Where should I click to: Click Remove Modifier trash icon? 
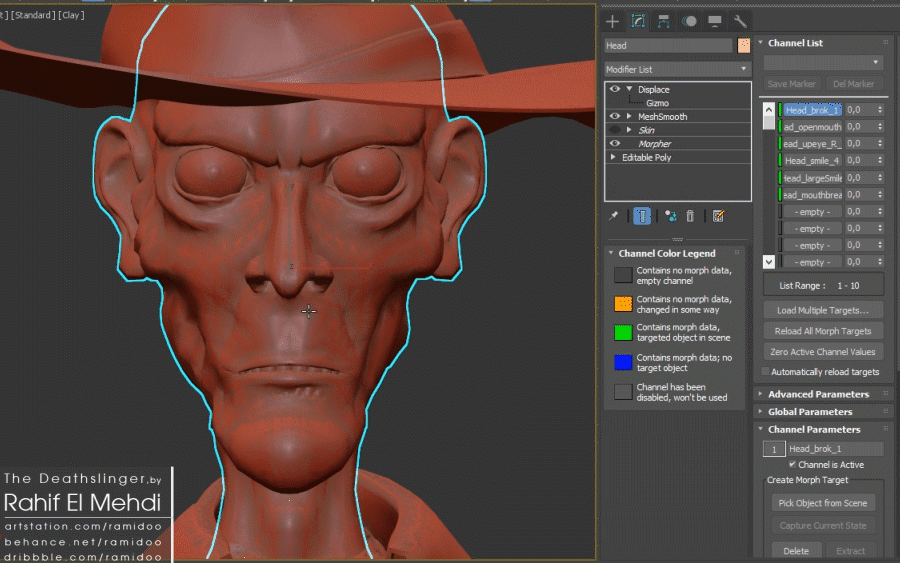click(x=690, y=216)
